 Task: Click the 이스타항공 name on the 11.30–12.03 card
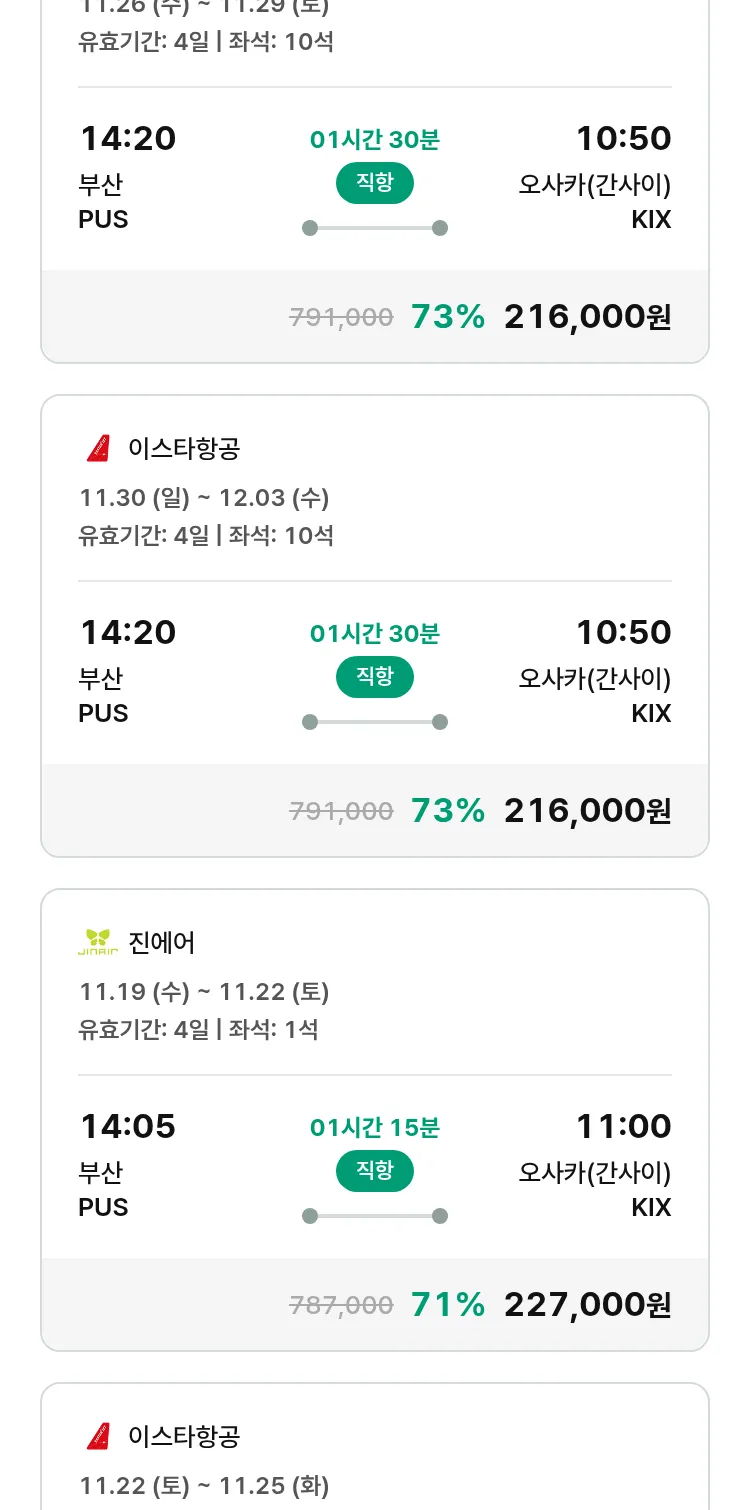(x=184, y=449)
